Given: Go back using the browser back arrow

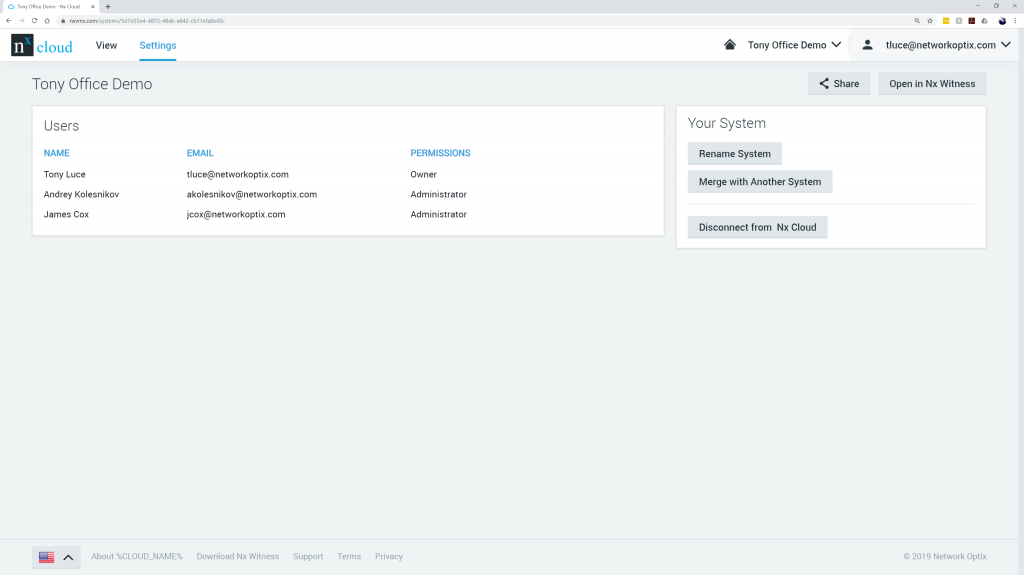Looking at the screenshot, I should (8, 20).
